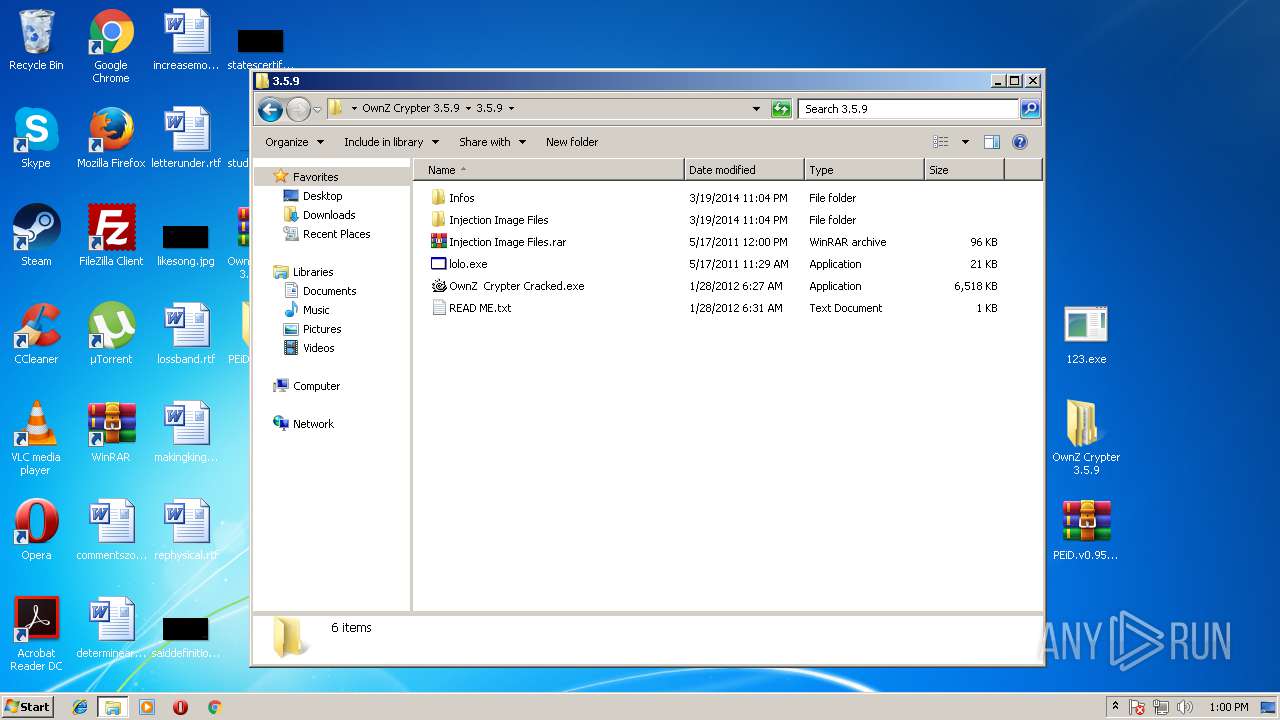This screenshot has height=720, width=1280.
Task: Select the Mozilla Firefox desktop shortcut
Action: (111, 139)
